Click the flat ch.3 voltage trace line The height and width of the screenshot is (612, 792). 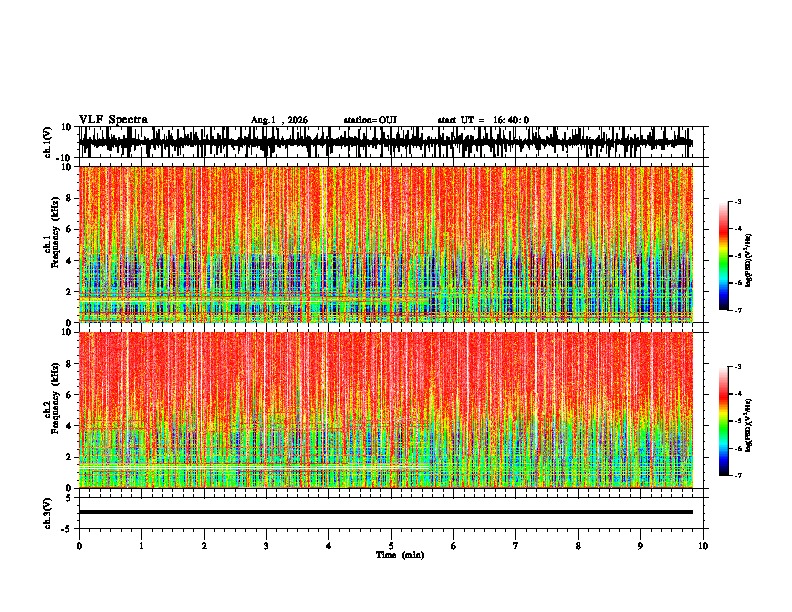pos(386,512)
